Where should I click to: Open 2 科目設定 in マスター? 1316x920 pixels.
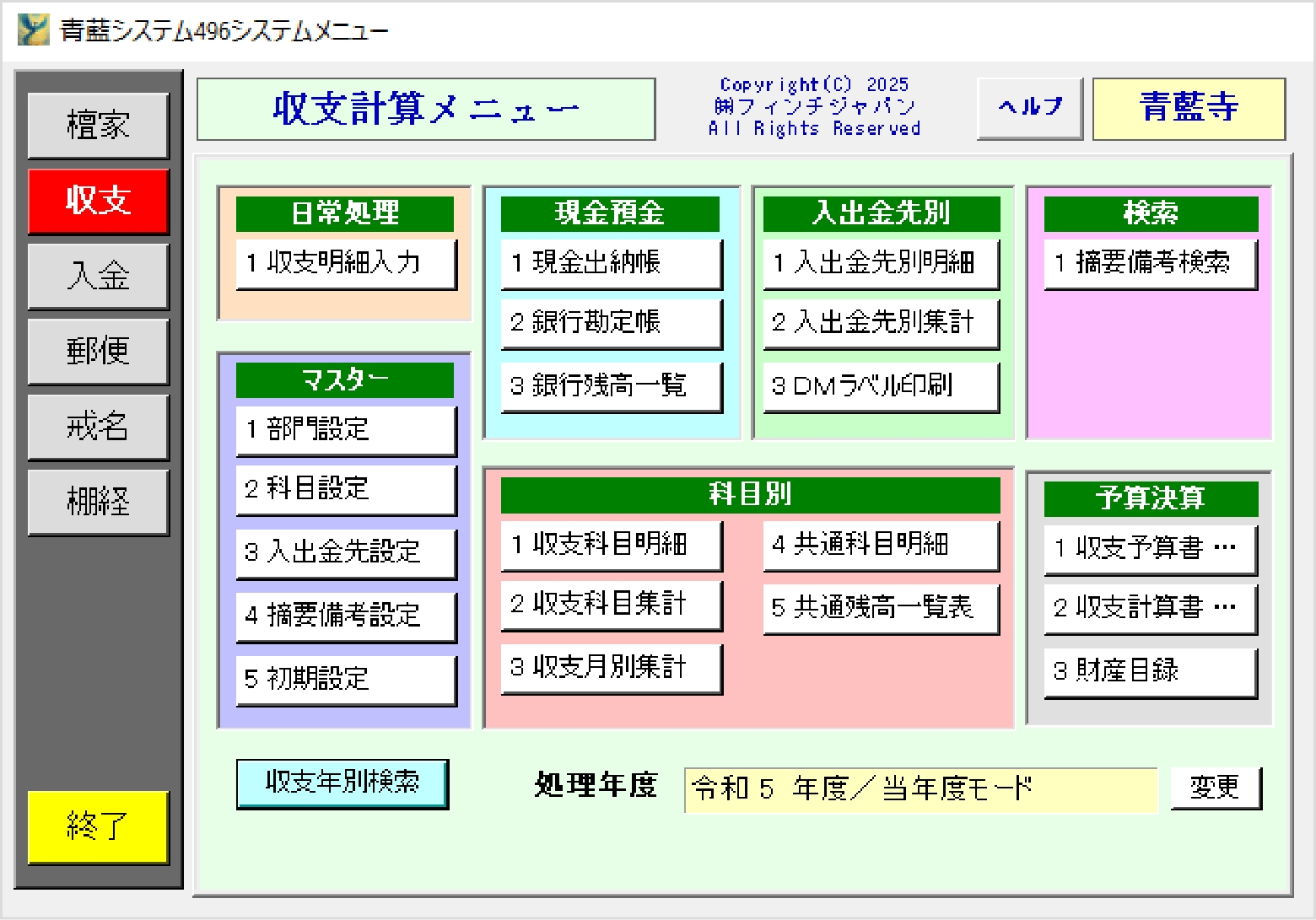coord(346,489)
